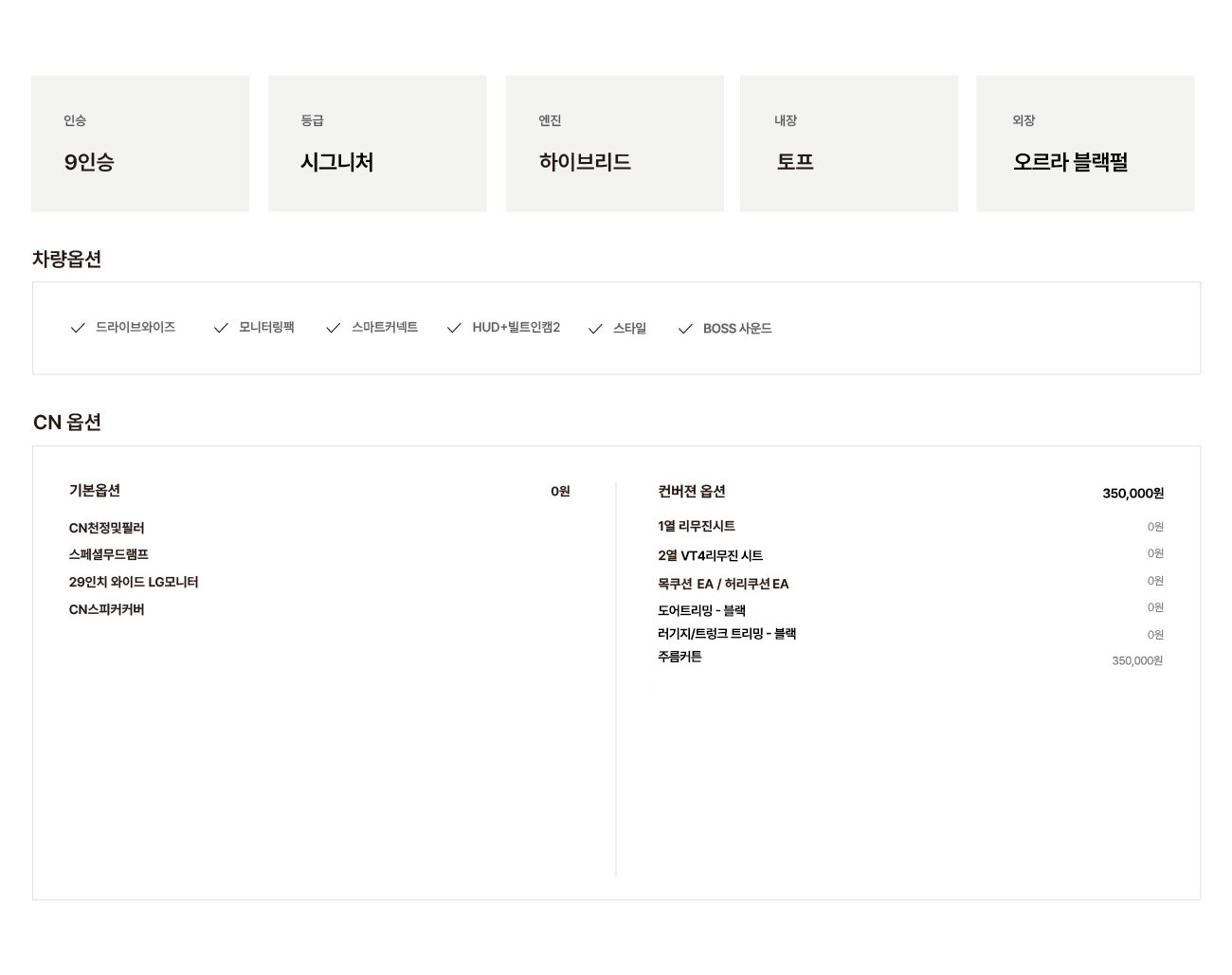Click the checkmark next to HUD+빌트인캠2
Viewport: 1232px width, 975px height.
tap(454, 328)
